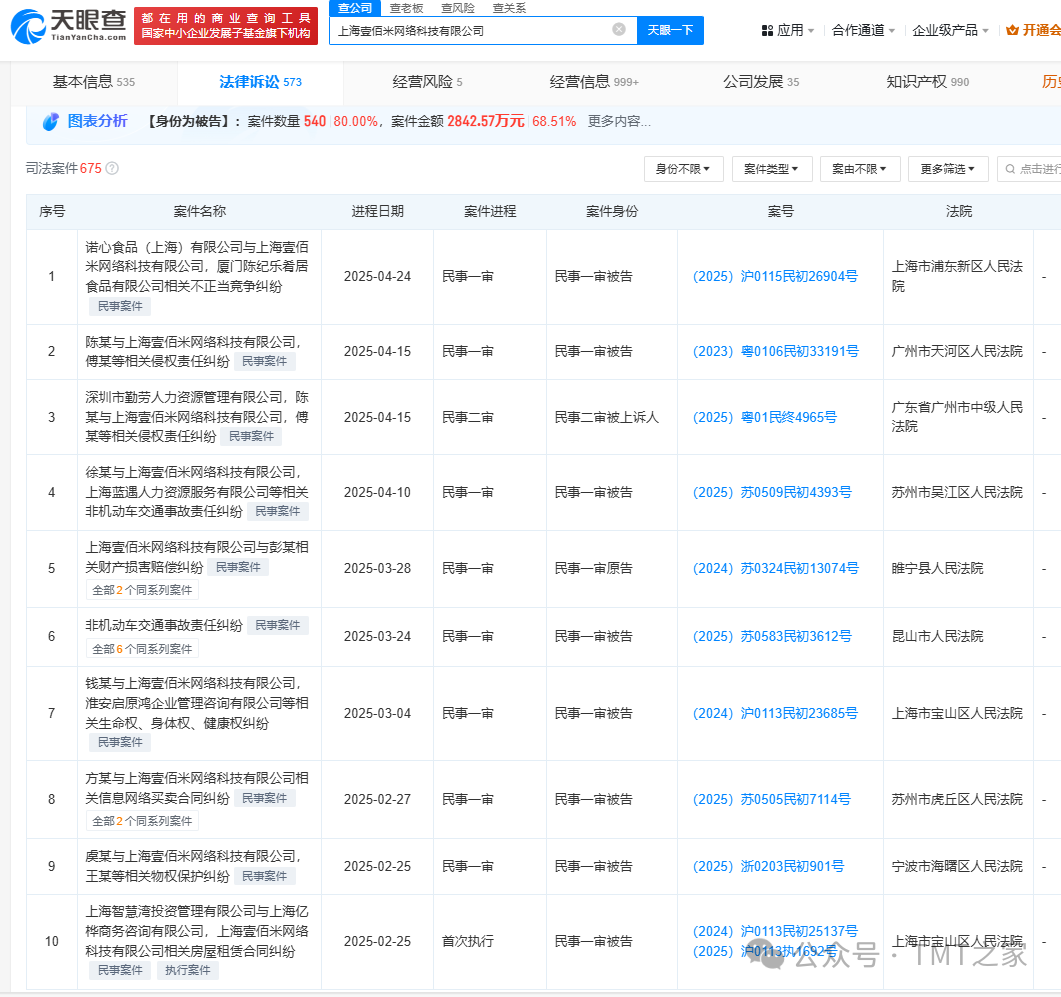Open the 企业级产品 menu
The image size is (1061, 997).
(x=950, y=31)
